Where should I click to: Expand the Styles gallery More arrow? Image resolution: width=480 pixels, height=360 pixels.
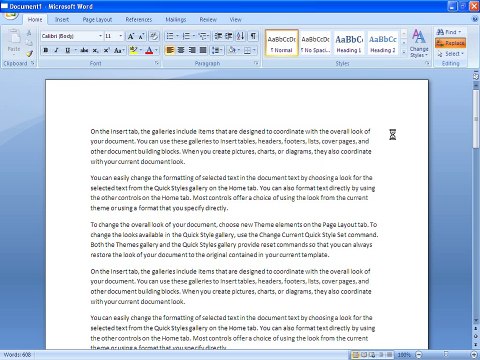(404, 52)
